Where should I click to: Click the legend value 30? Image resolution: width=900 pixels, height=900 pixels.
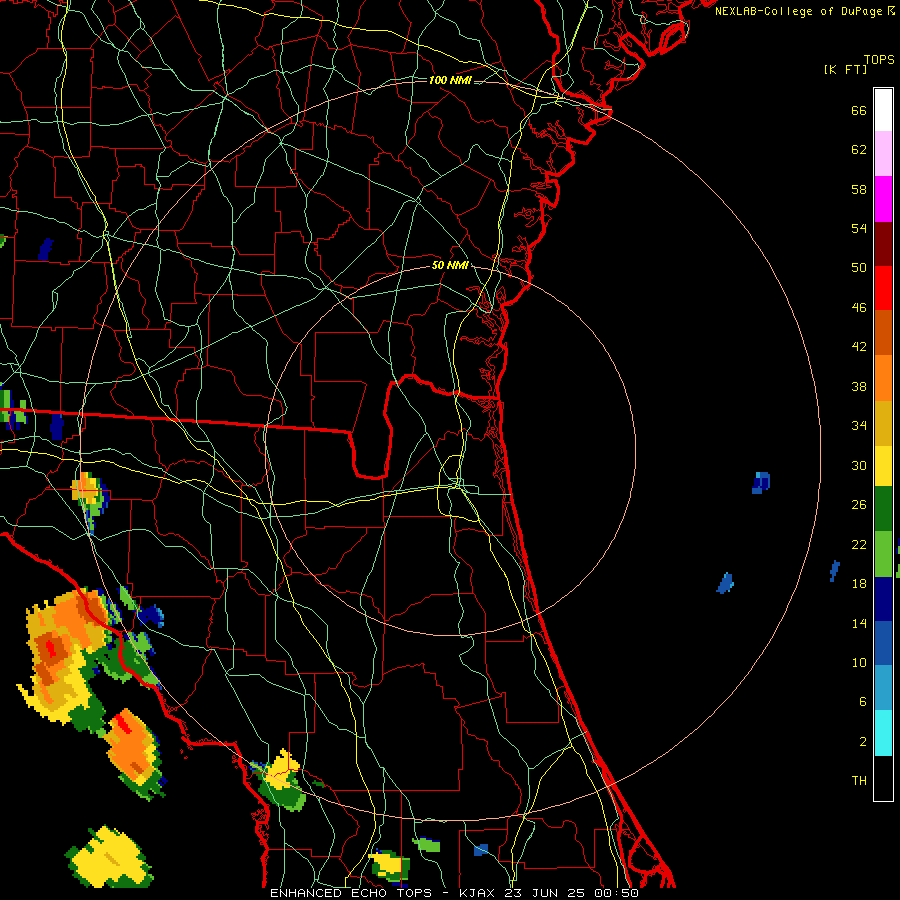pyautogui.click(x=859, y=465)
